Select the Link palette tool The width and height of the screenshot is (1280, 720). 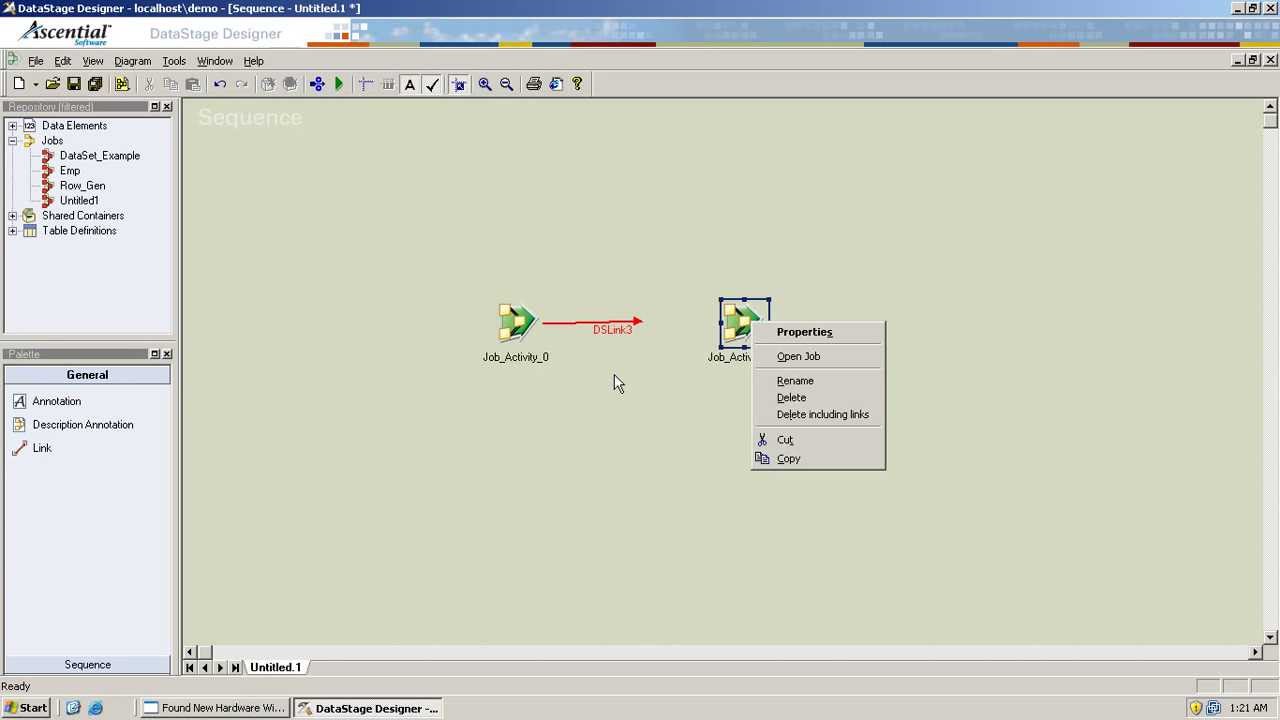[42, 448]
